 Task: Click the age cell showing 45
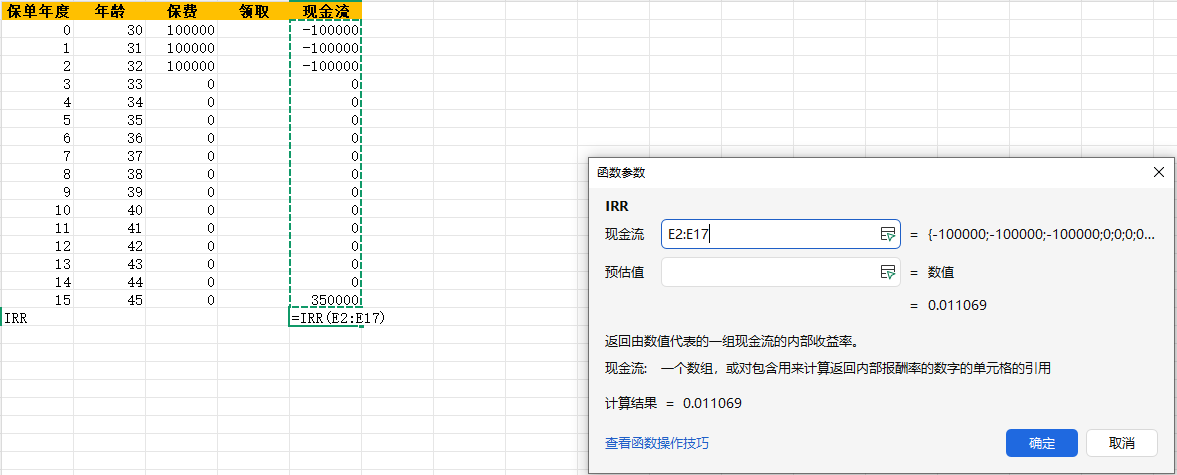[x=109, y=300]
